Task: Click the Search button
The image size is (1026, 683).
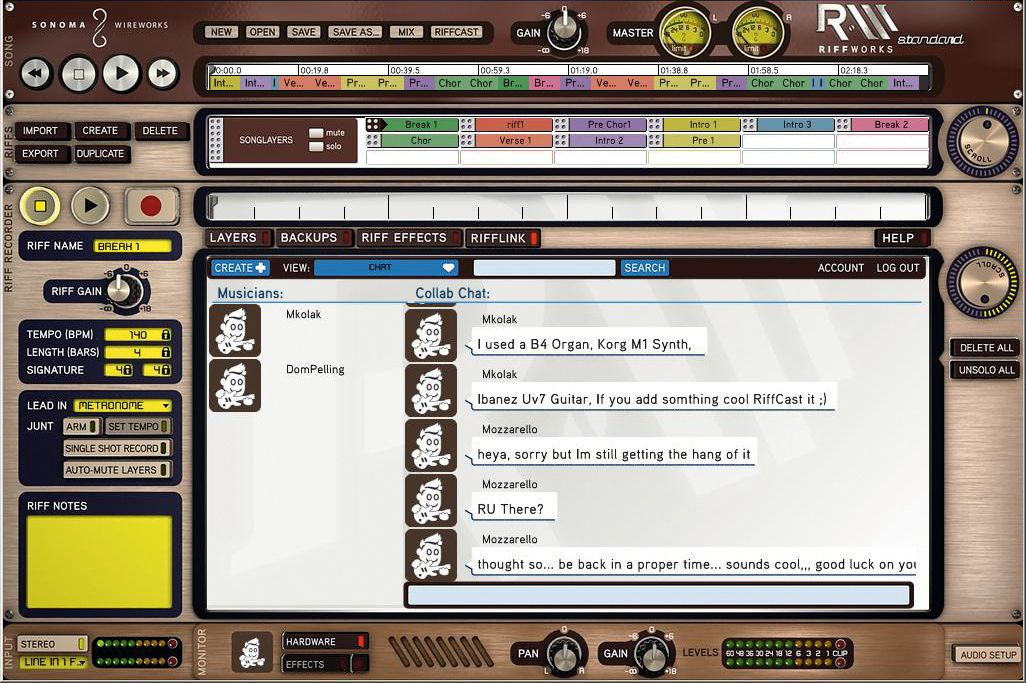Action: [645, 268]
